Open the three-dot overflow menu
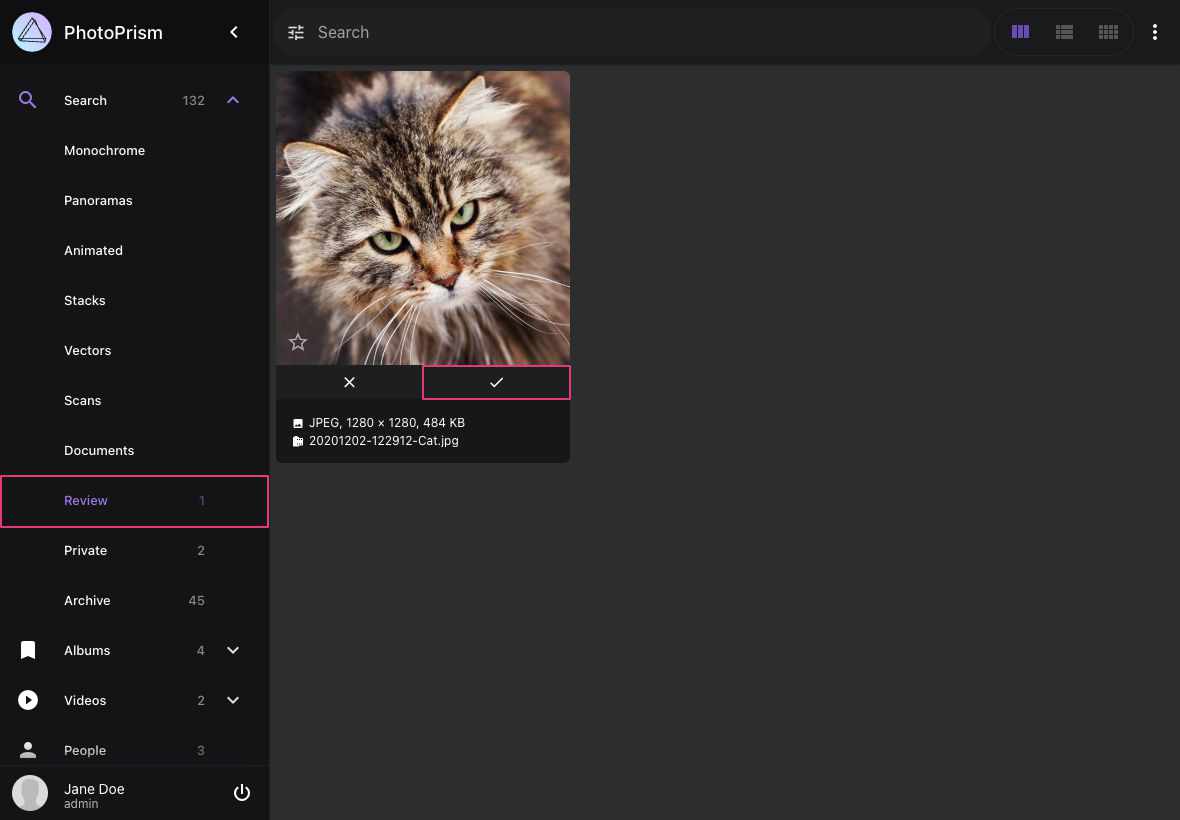Image resolution: width=1180 pixels, height=820 pixels. point(1155,32)
